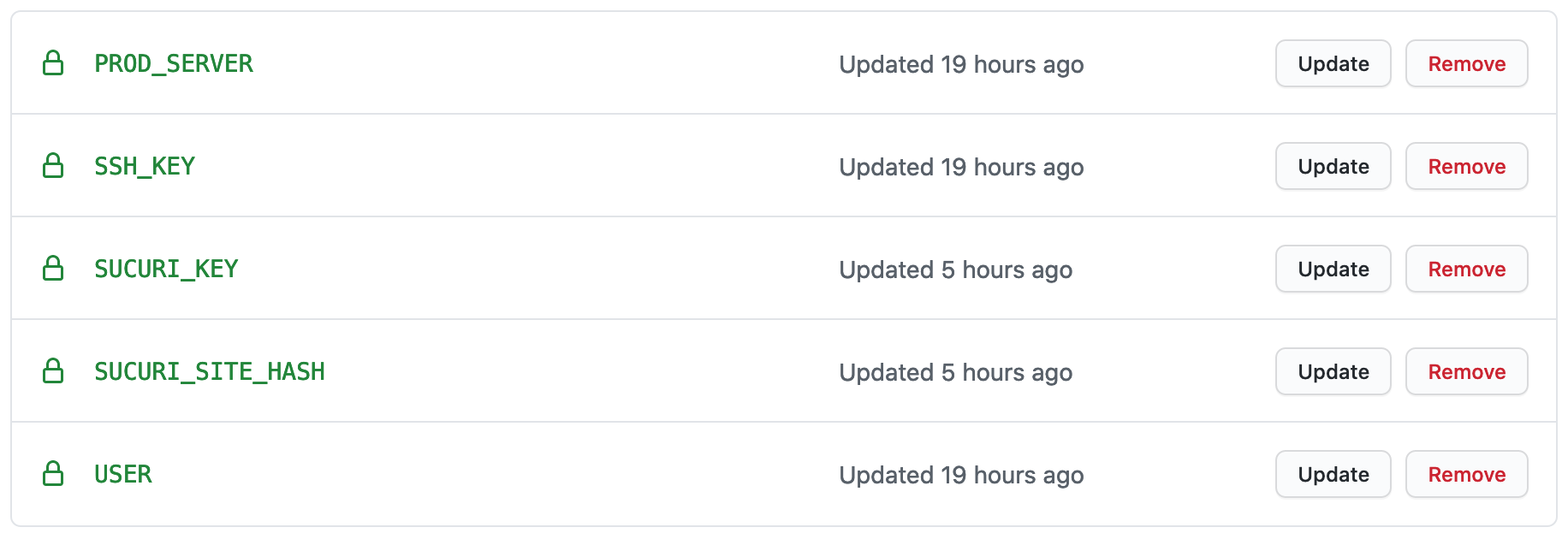
Task: Click the lock icon beside PROD_SERVER
Action: tap(53, 63)
